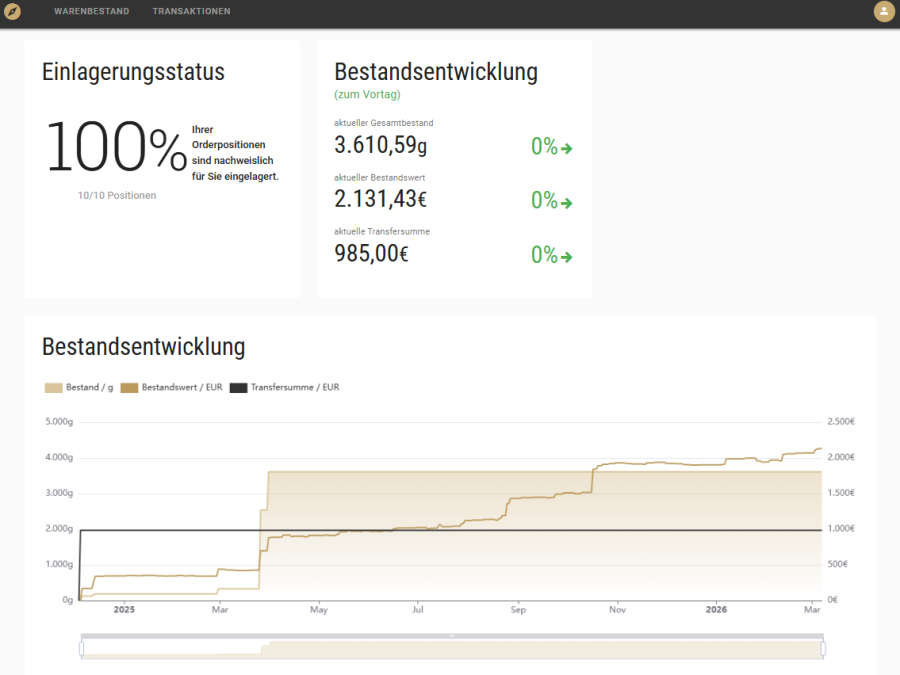Click the green arrow beside Gesamtbestand
Viewport: 900px width, 675px height.
(x=567, y=149)
